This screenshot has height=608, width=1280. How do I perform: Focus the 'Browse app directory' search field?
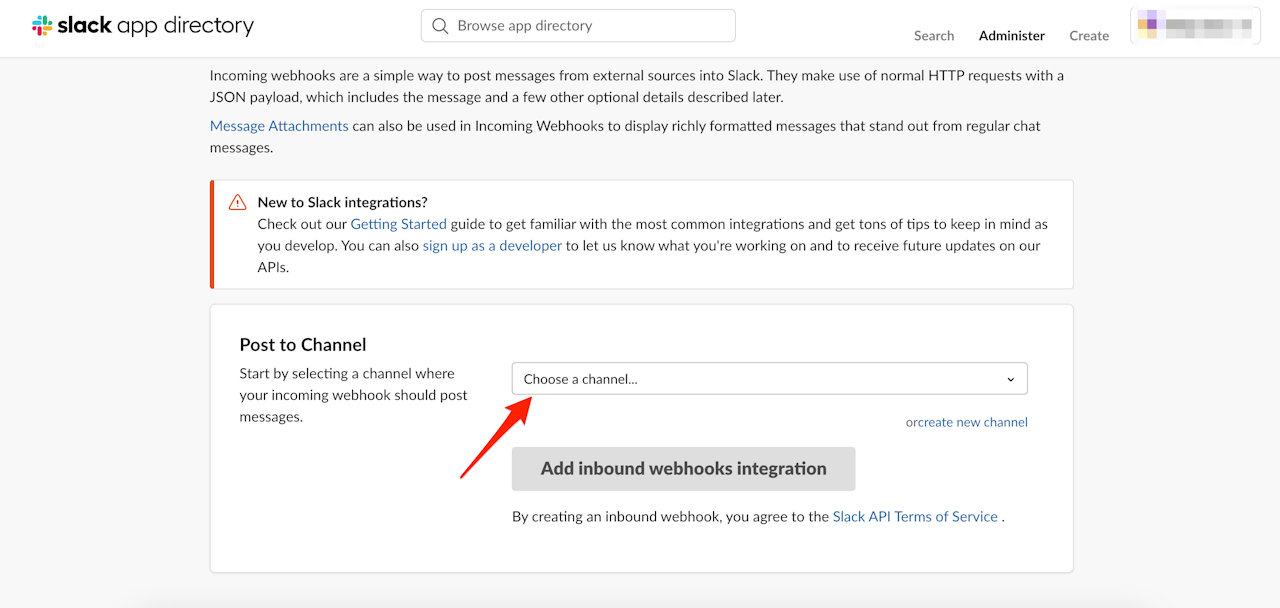pyautogui.click(x=590, y=26)
